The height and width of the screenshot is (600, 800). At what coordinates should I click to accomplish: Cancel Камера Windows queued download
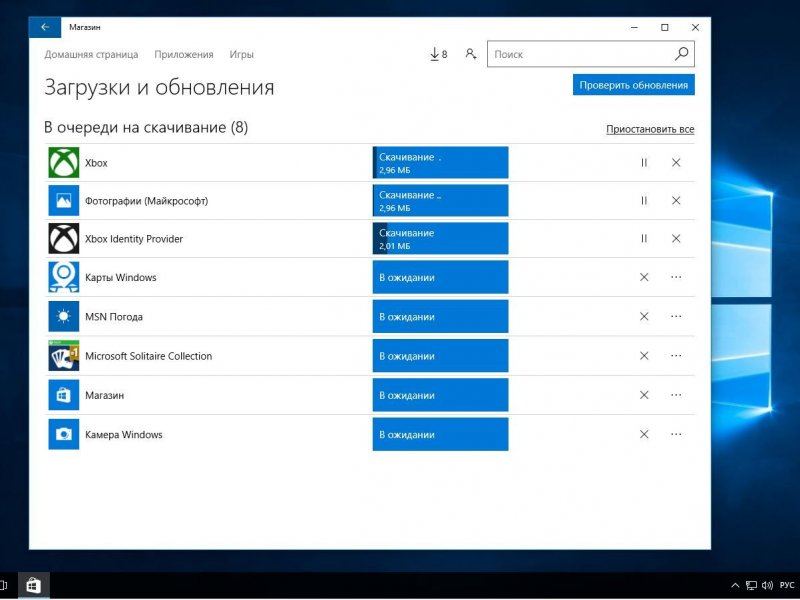click(x=644, y=434)
